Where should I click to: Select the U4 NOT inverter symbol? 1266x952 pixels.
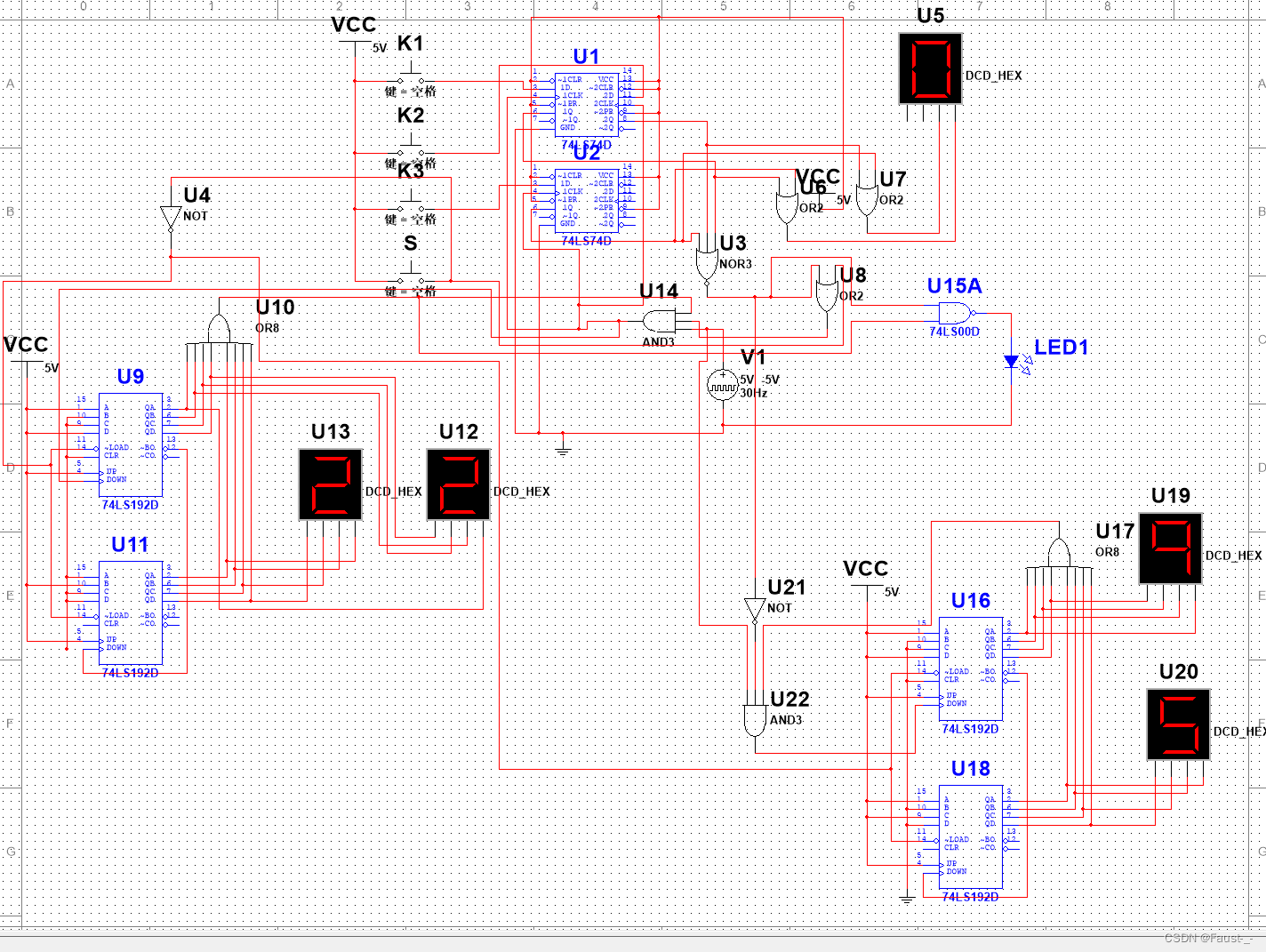(x=171, y=219)
